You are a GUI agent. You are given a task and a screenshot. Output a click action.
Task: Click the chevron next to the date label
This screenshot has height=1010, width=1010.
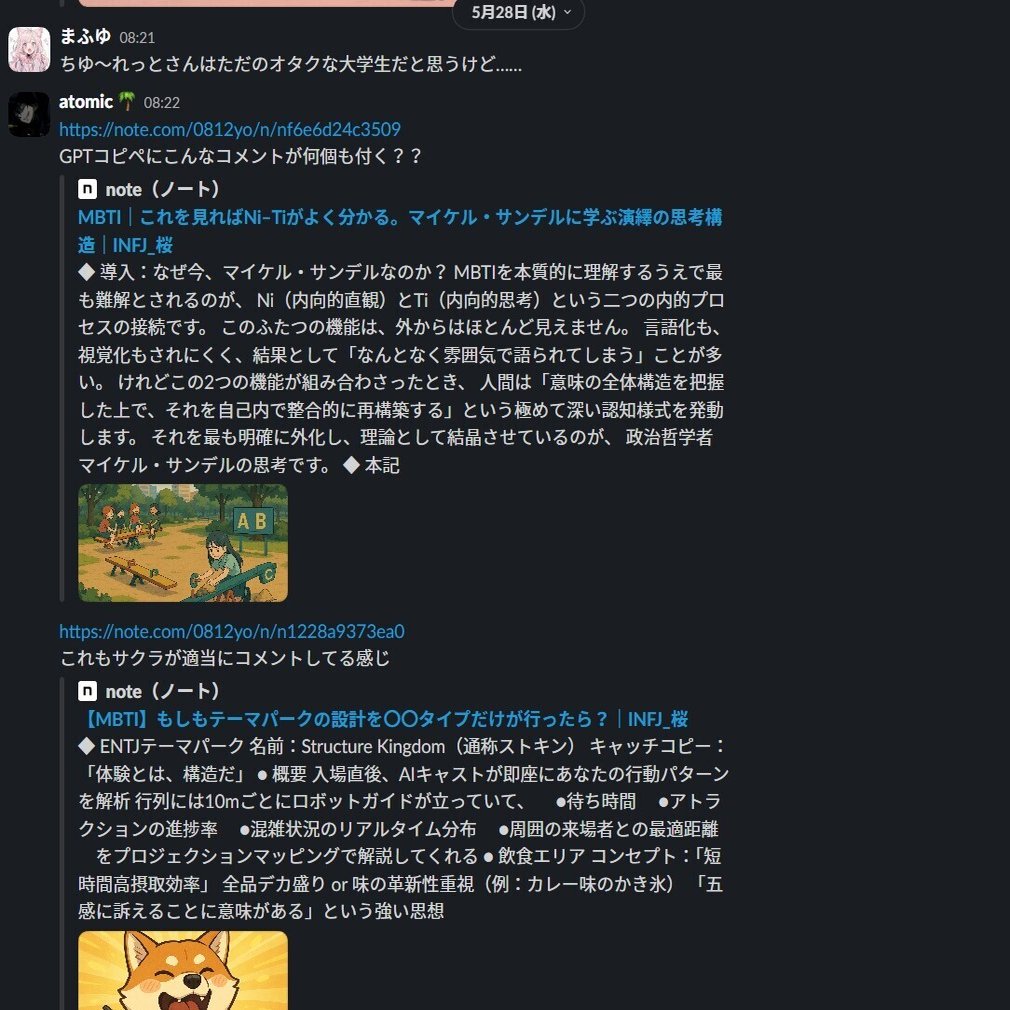click(x=567, y=12)
